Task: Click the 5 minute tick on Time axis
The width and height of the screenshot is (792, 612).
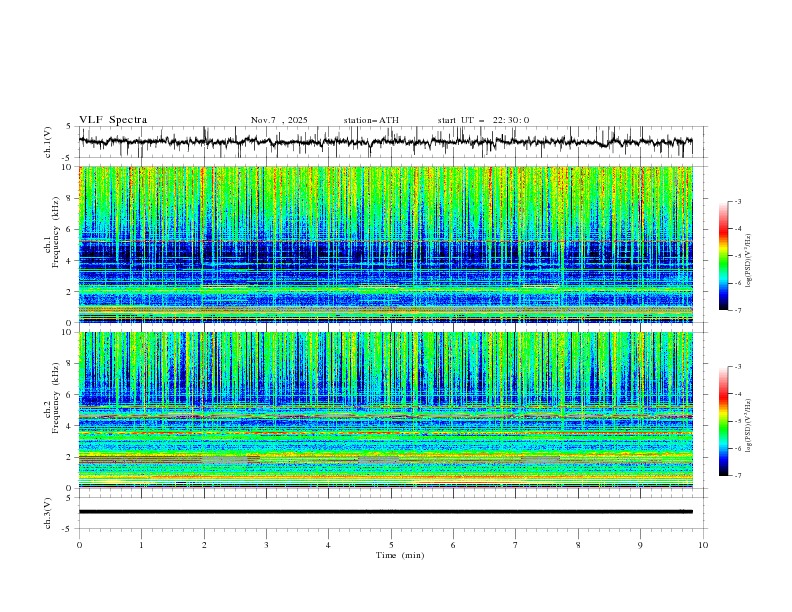Action: point(391,544)
